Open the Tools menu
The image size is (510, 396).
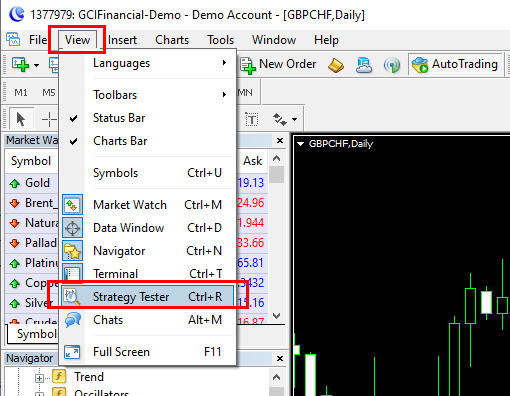pyautogui.click(x=220, y=40)
